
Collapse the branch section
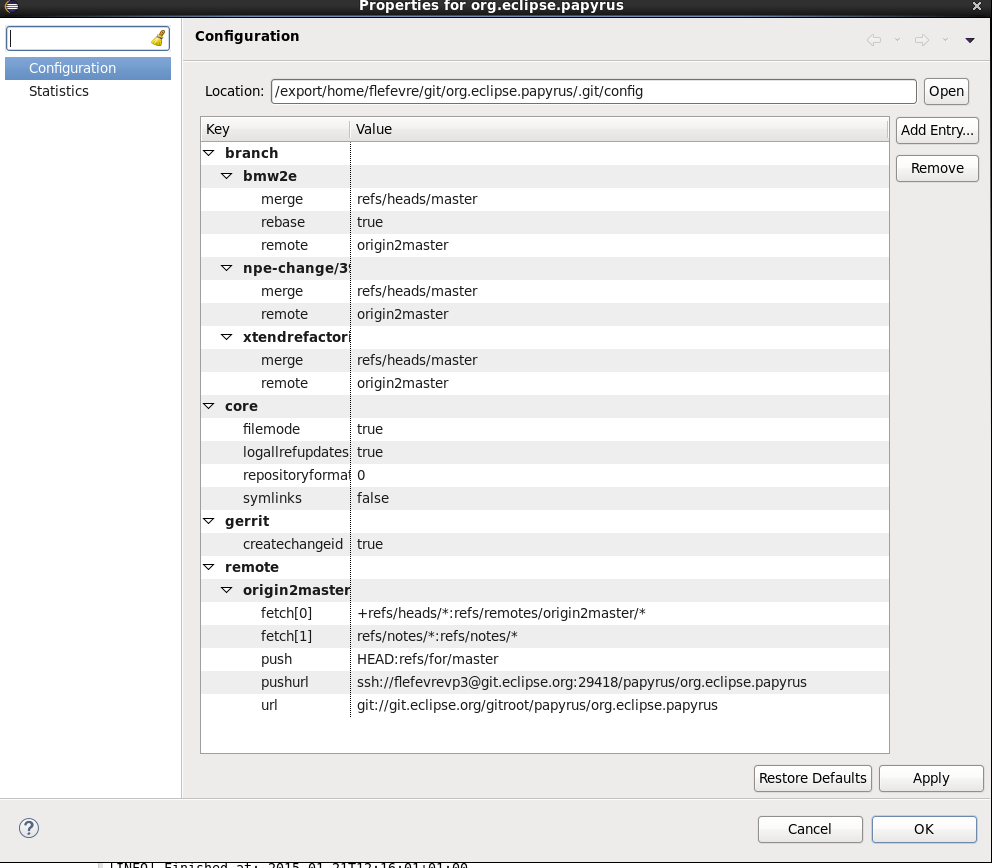[x=209, y=152]
